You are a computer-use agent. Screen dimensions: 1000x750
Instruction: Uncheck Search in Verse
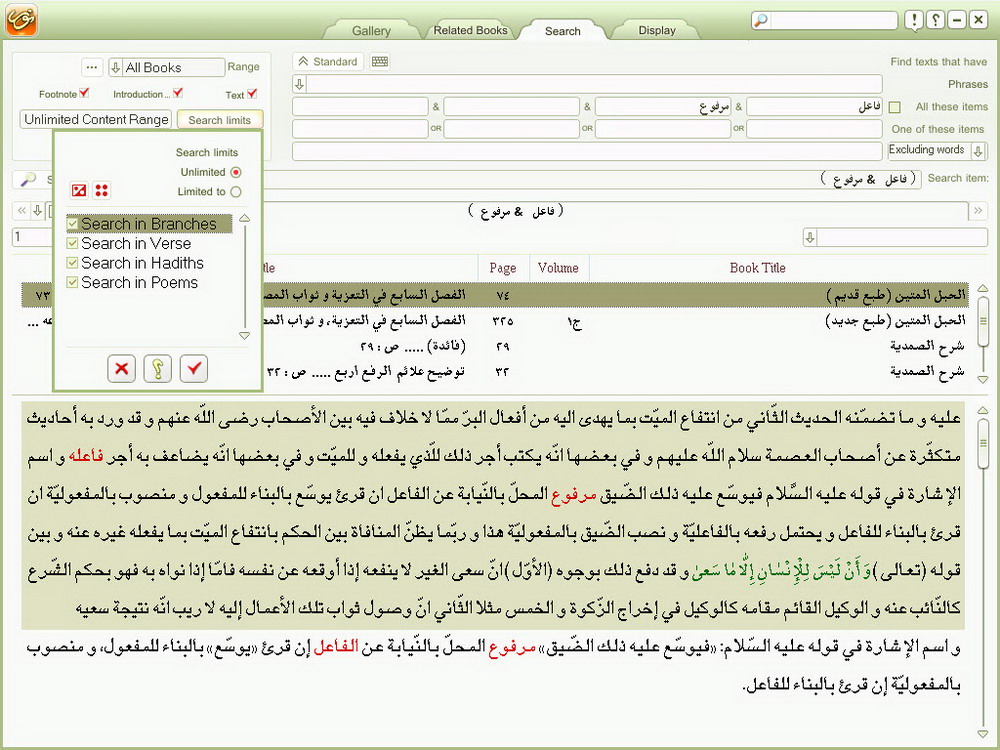tap(73, 244)
